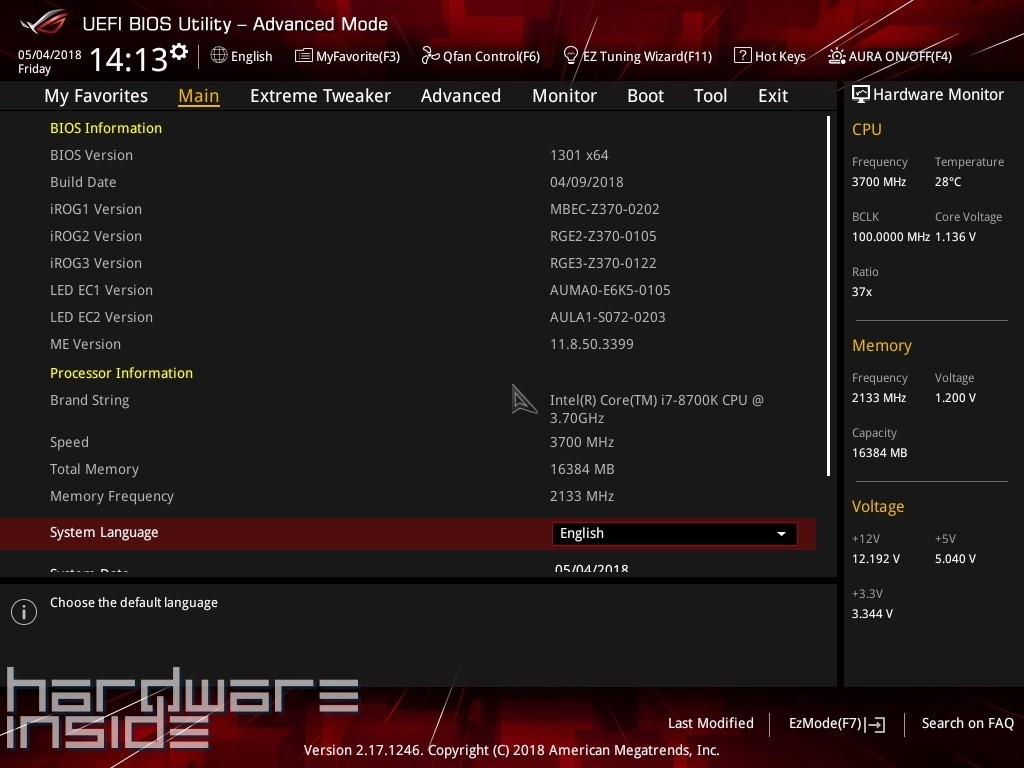Click the BIOS Information section heading

click(x=106, y=128)
